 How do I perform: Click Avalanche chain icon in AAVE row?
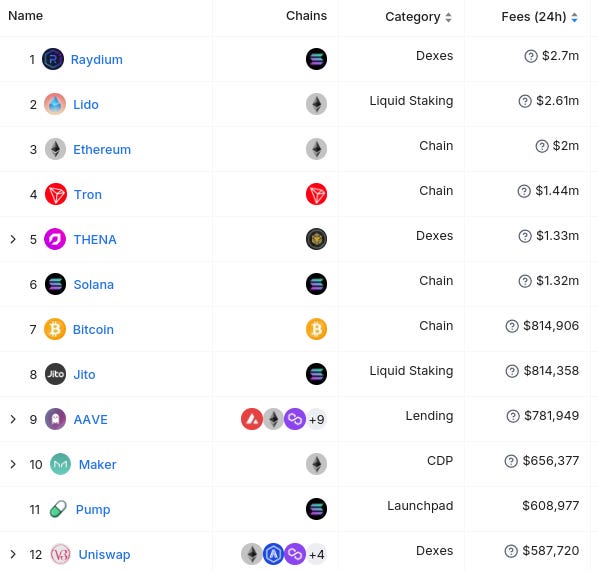pyautogui.click(x=252, y=419)
